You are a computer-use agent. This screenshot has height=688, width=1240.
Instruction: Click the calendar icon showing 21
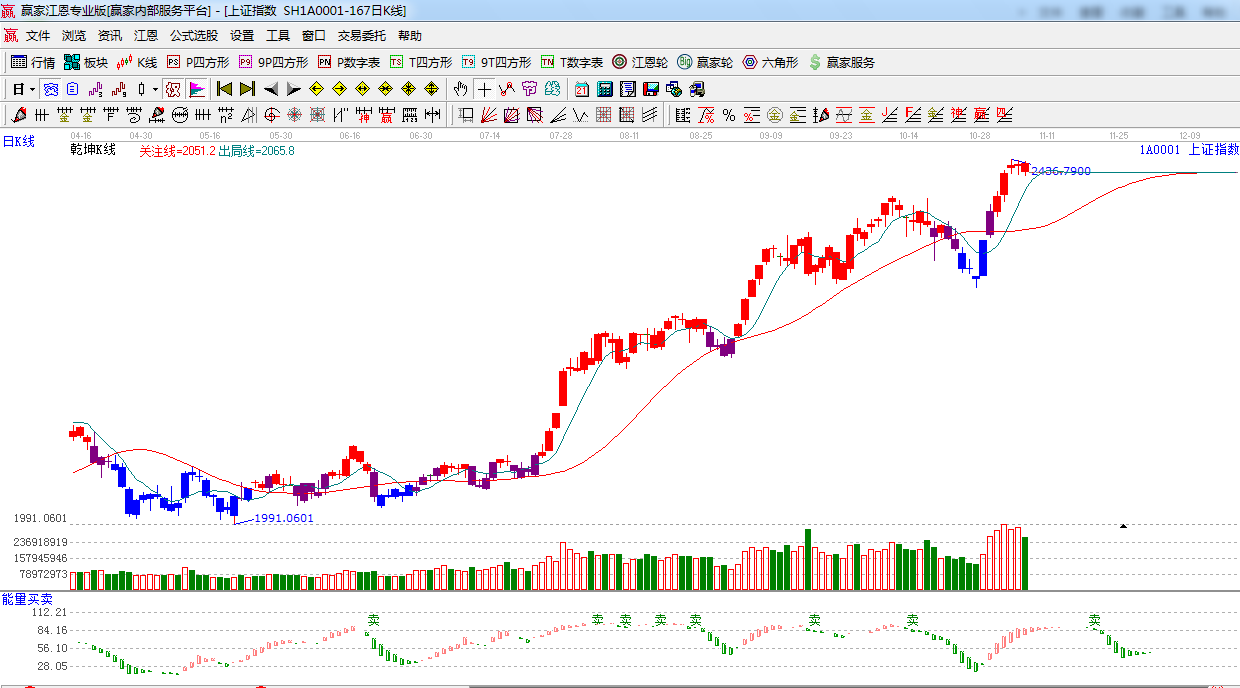click(581, 89)
